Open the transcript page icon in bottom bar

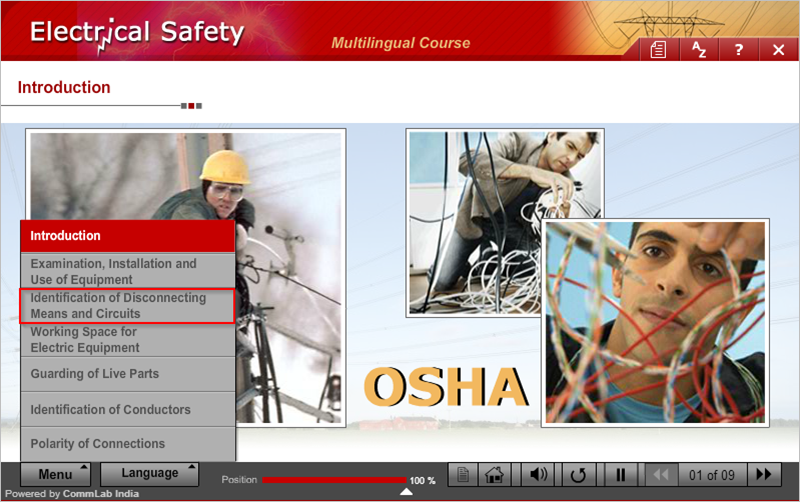(460, 474)
